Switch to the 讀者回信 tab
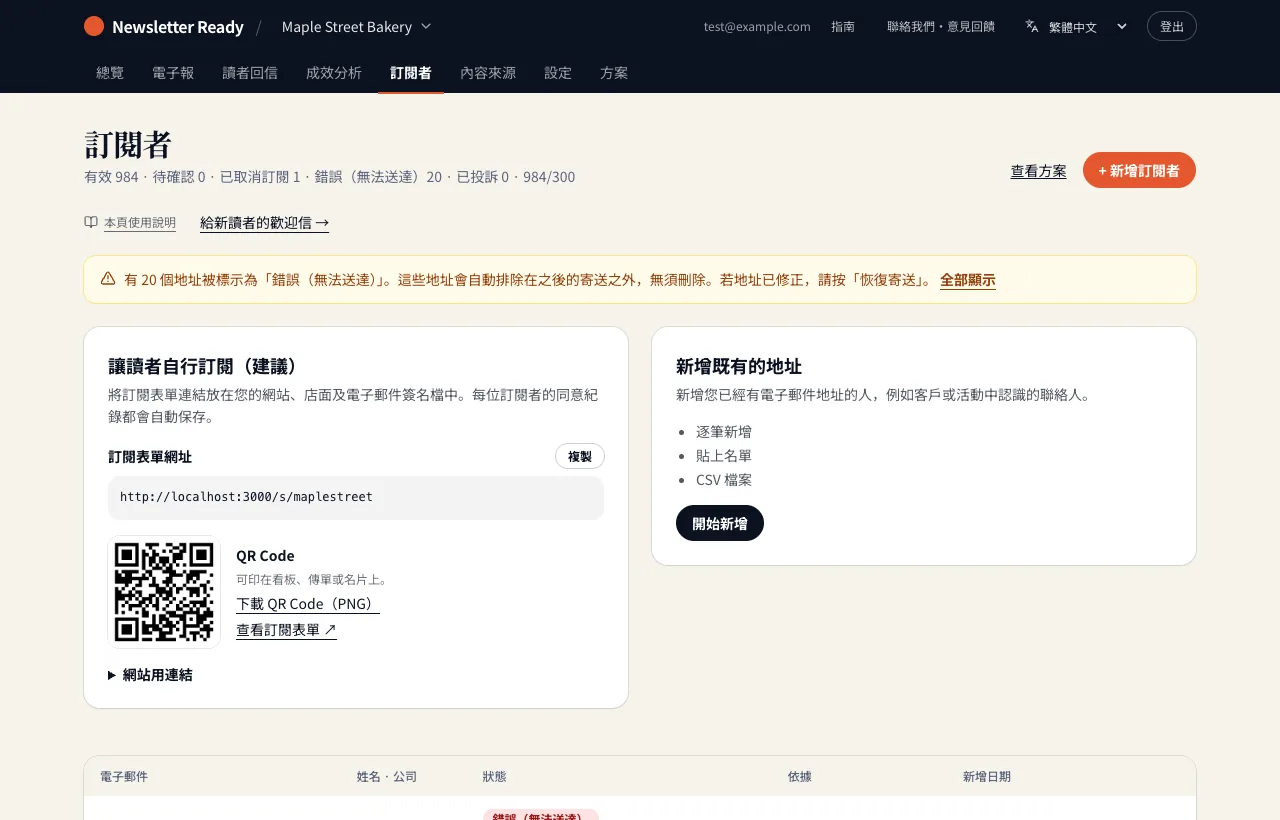Viewport: 1280px width, 820px height. pyautogui.click(x=250, y=72)
